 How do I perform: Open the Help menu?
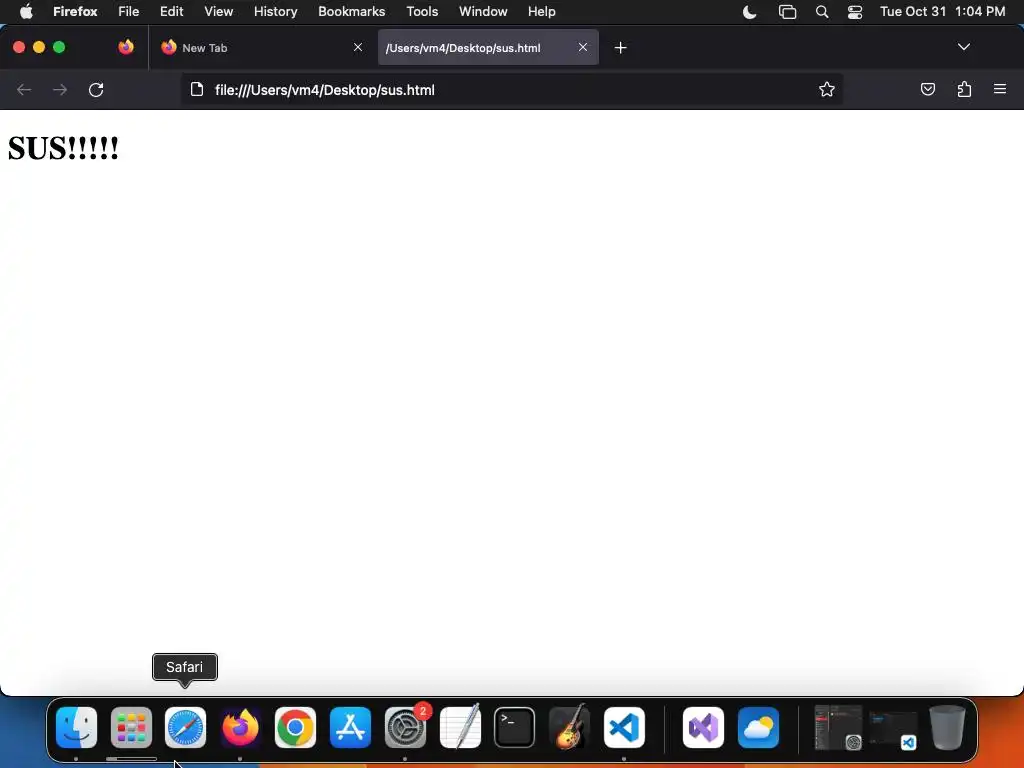pos(542,12)
